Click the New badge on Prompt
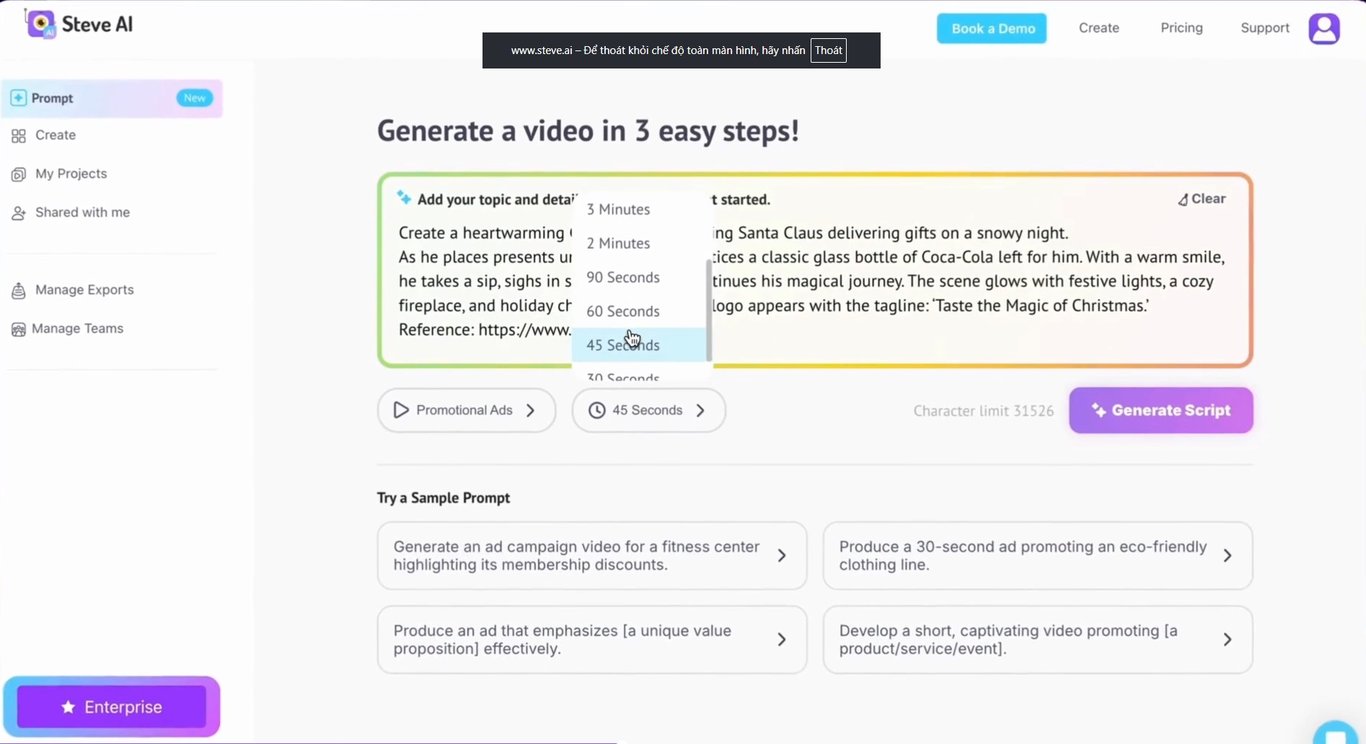 (195, 98)
